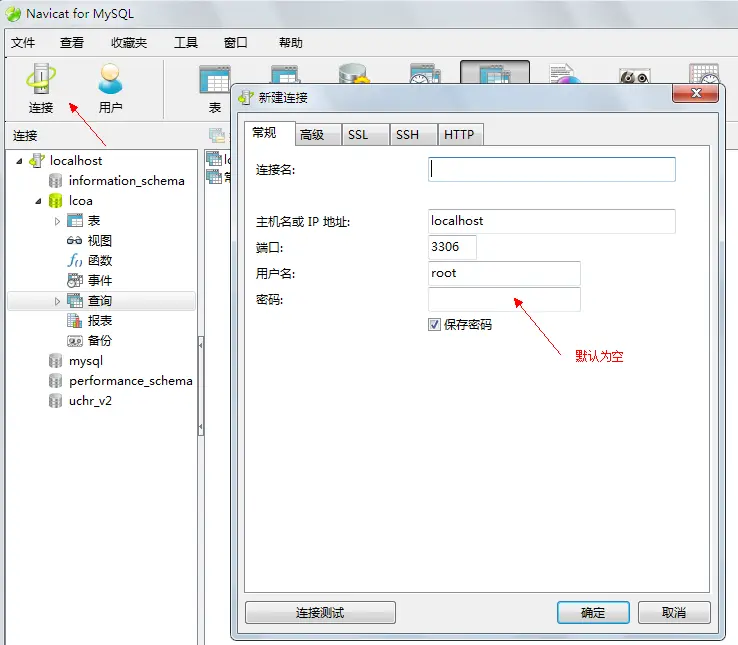Switch to the HTTP tab
Viewport: 738px width, 645px height.
tap(460, 135)
